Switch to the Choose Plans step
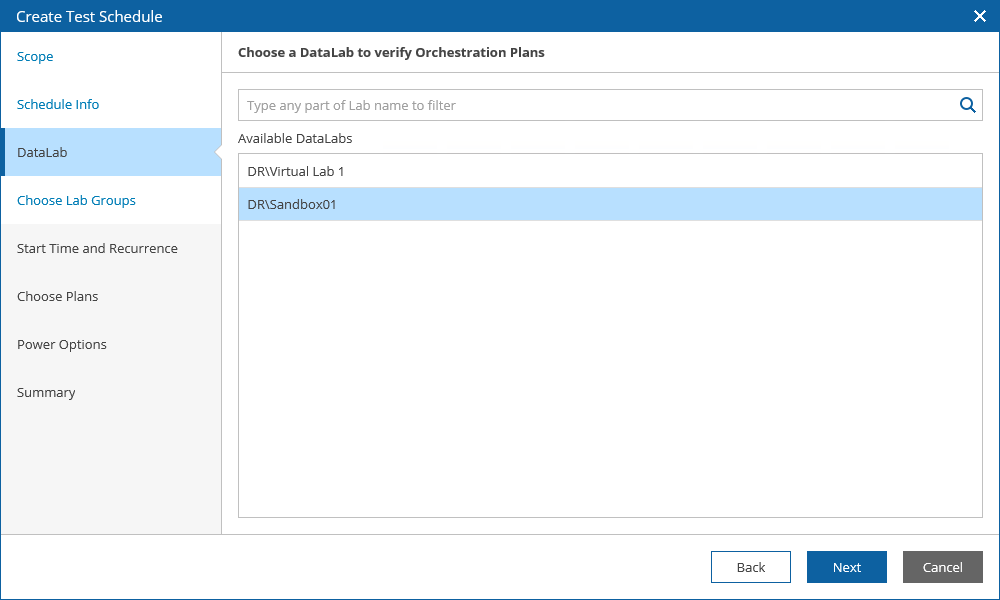 57,297
